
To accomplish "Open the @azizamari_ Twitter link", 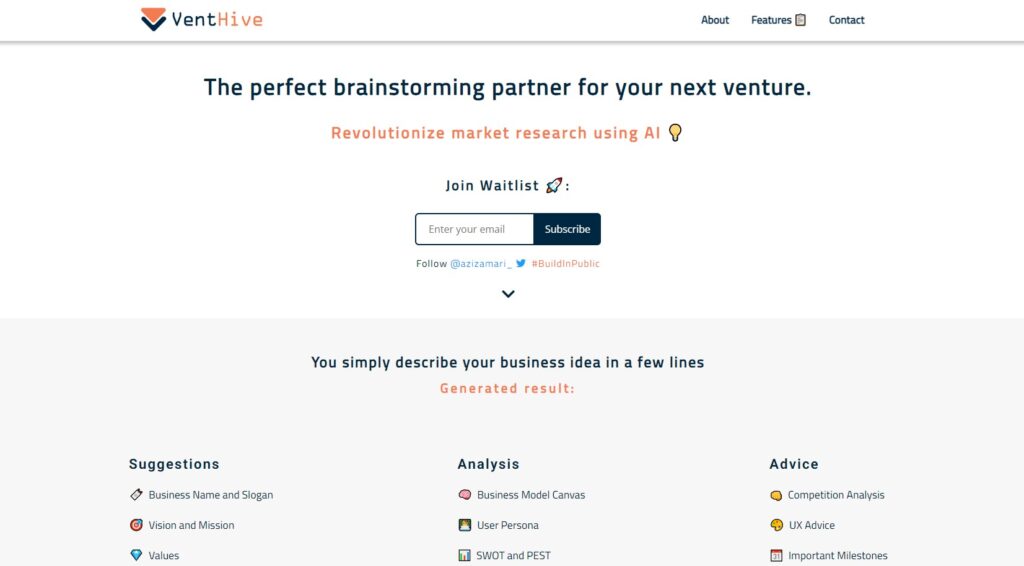I will 481,264.
